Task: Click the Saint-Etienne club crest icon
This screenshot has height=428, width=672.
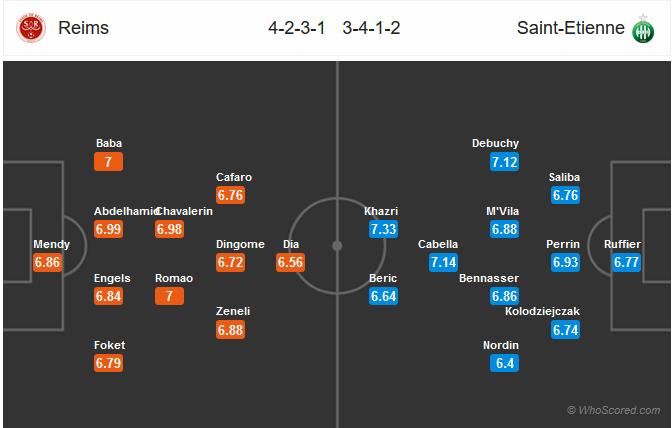Action: tap(639, 28)
